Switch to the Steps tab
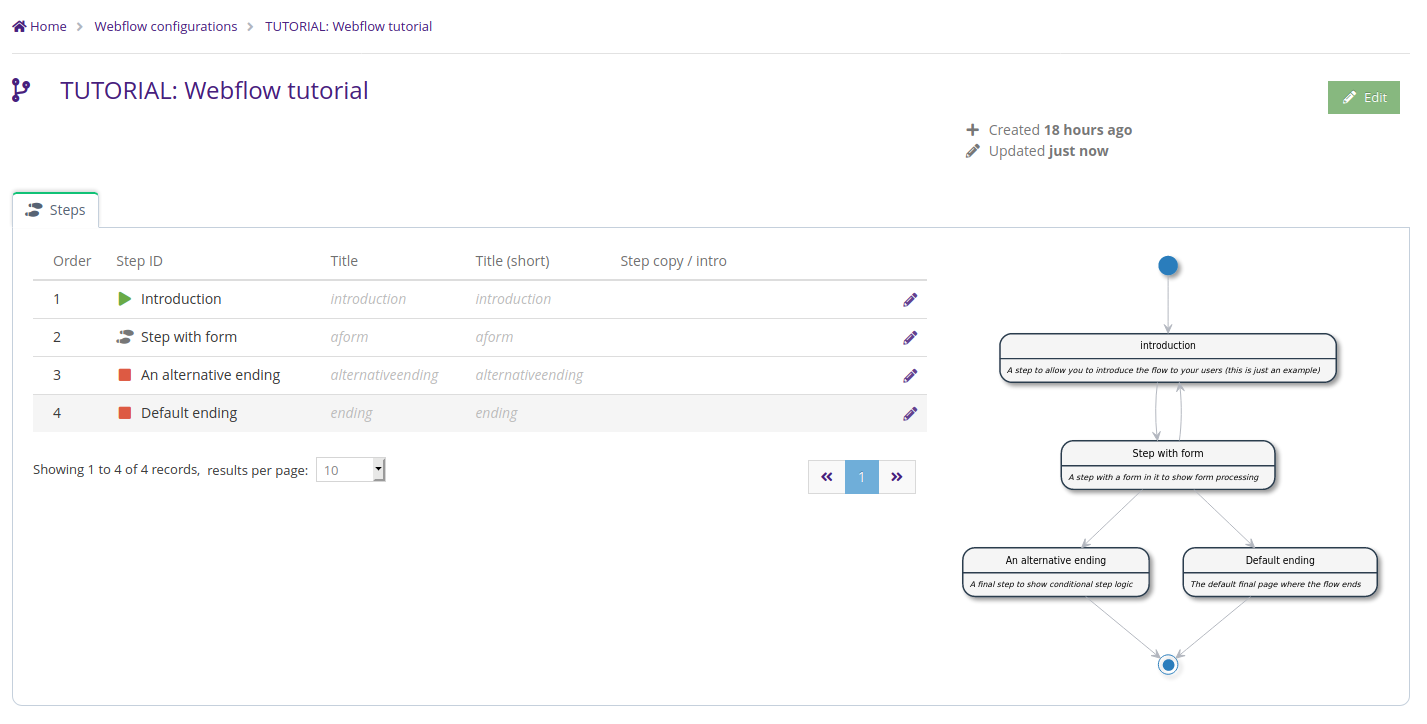This screenshot has width=1427, height=724. [56, 210]
